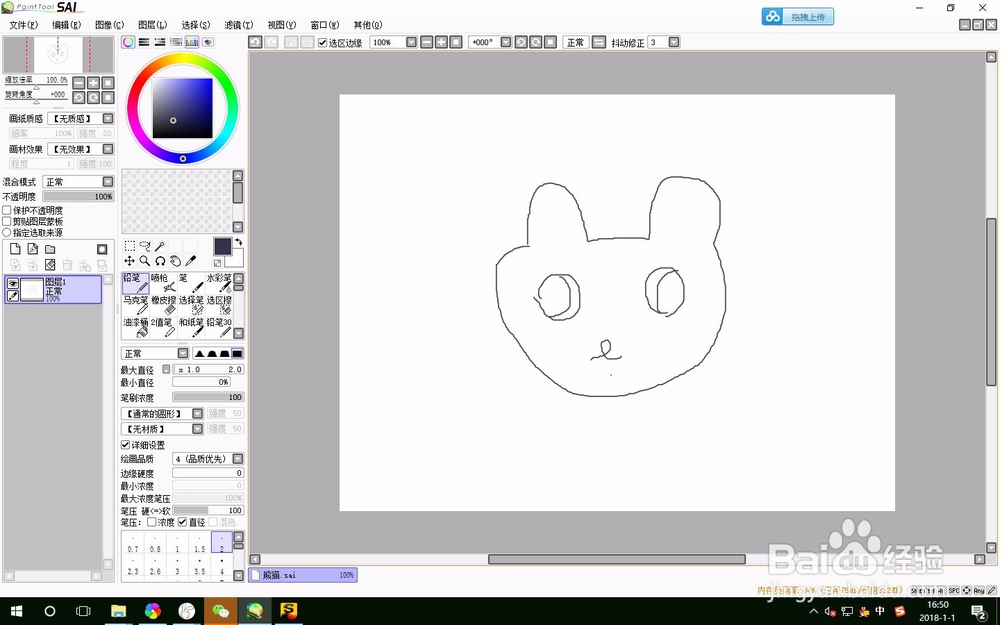Open 混合模式 layer blend dropdown
1000x625 pixels.
[x=108, y=182]
